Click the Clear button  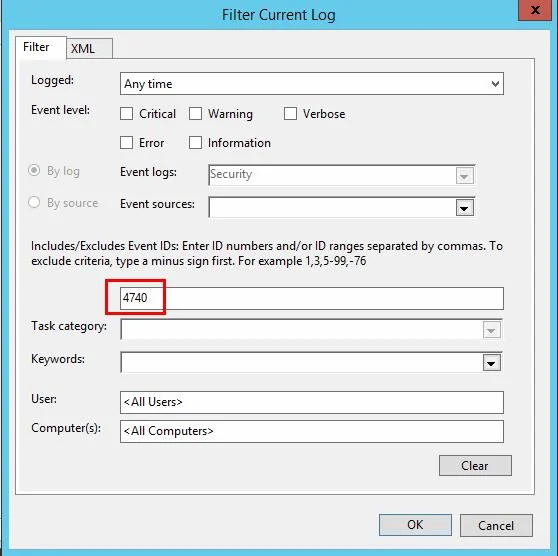tap(475, 466)
